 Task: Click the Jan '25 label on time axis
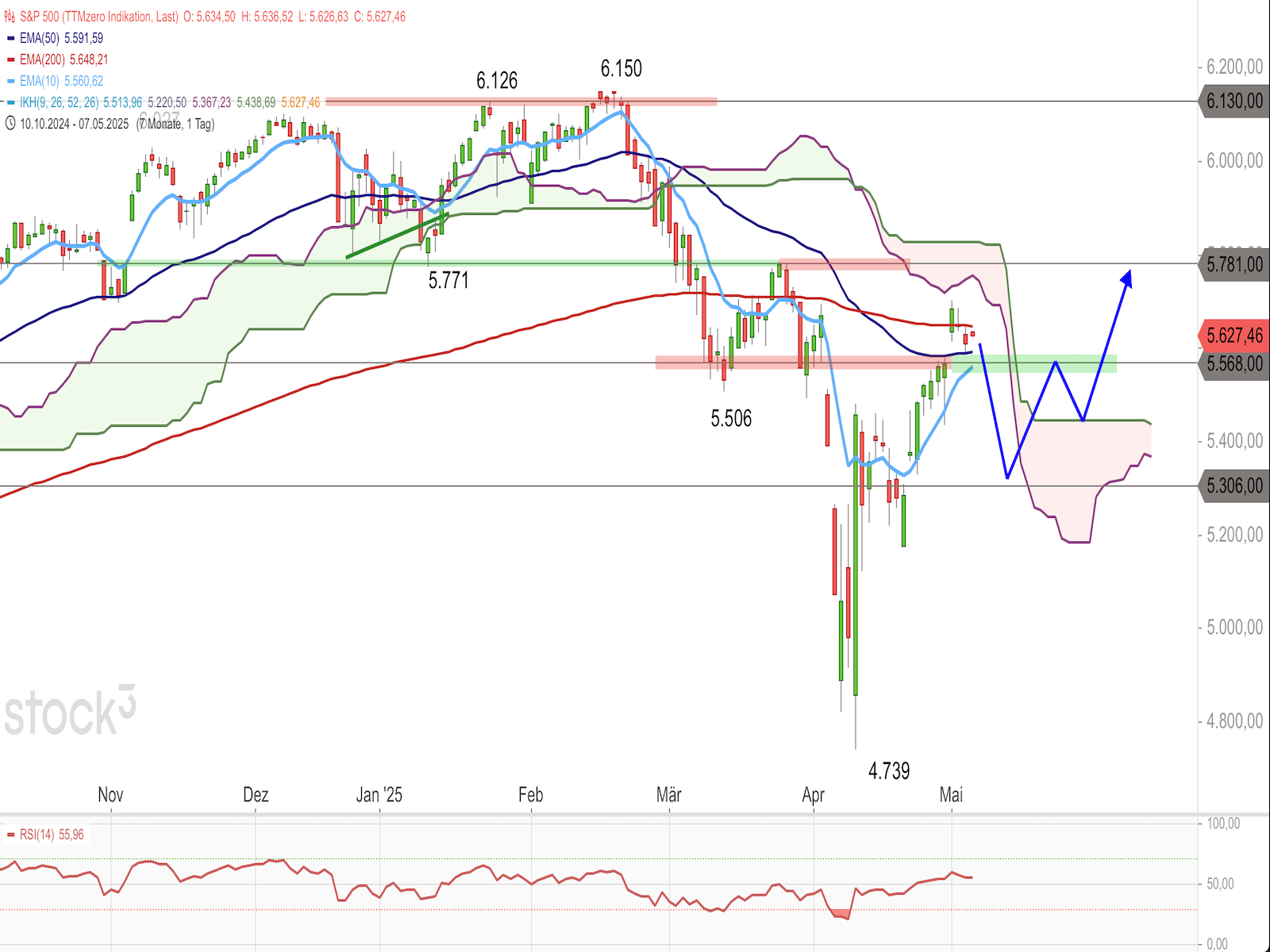pos(379,794)
